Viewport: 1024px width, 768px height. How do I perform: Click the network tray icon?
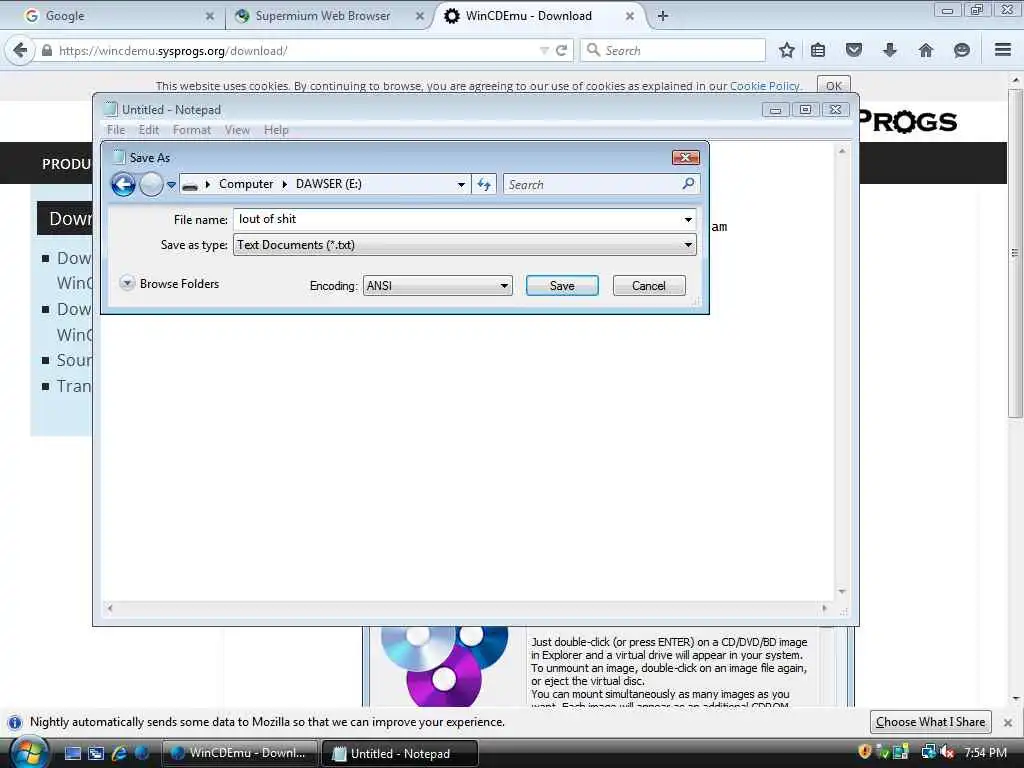[928, 752]
